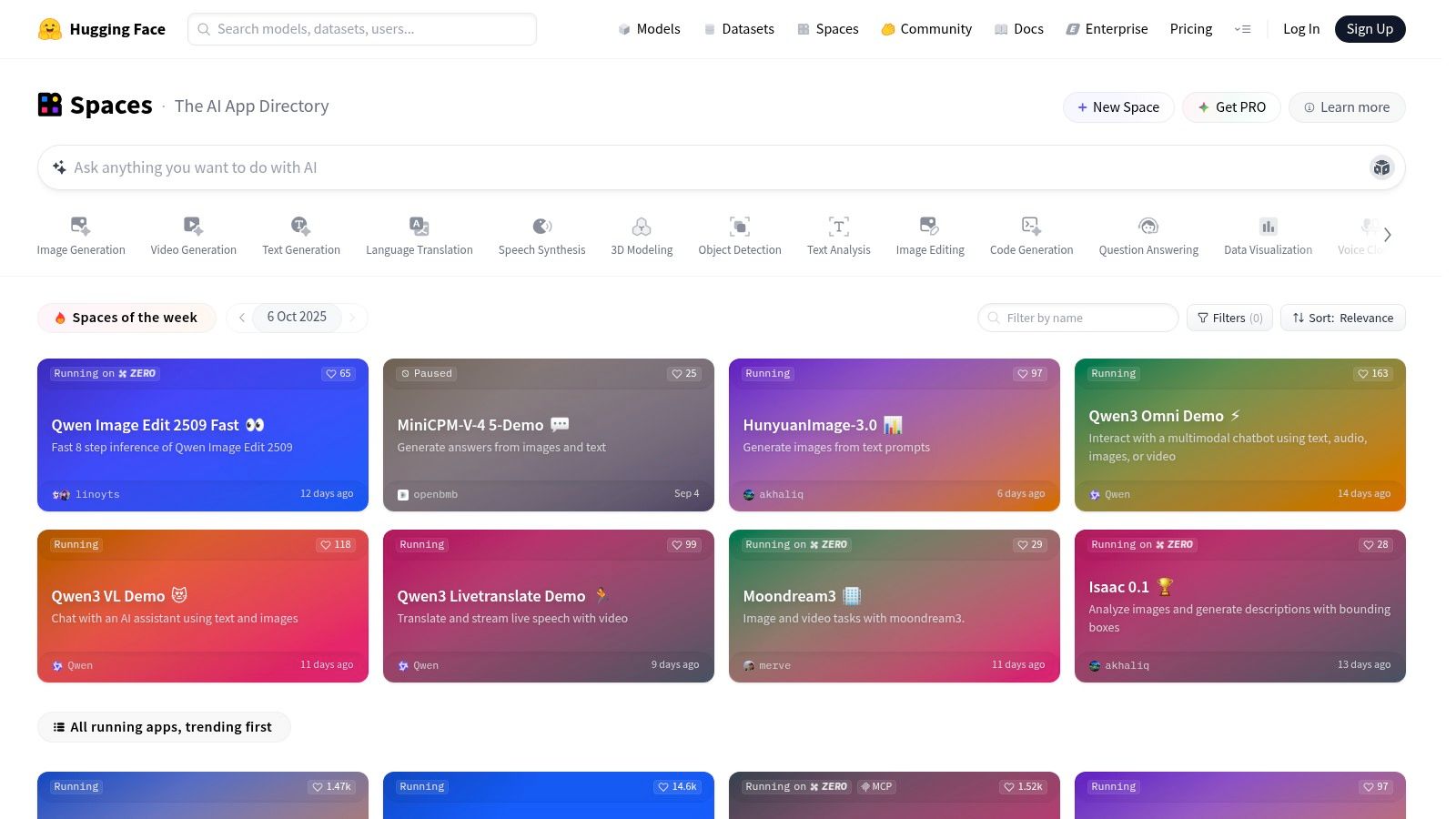Choose the Text Generation category icon
The width and height of the screenshot is (1456, 819).
[x=301, y=226]
